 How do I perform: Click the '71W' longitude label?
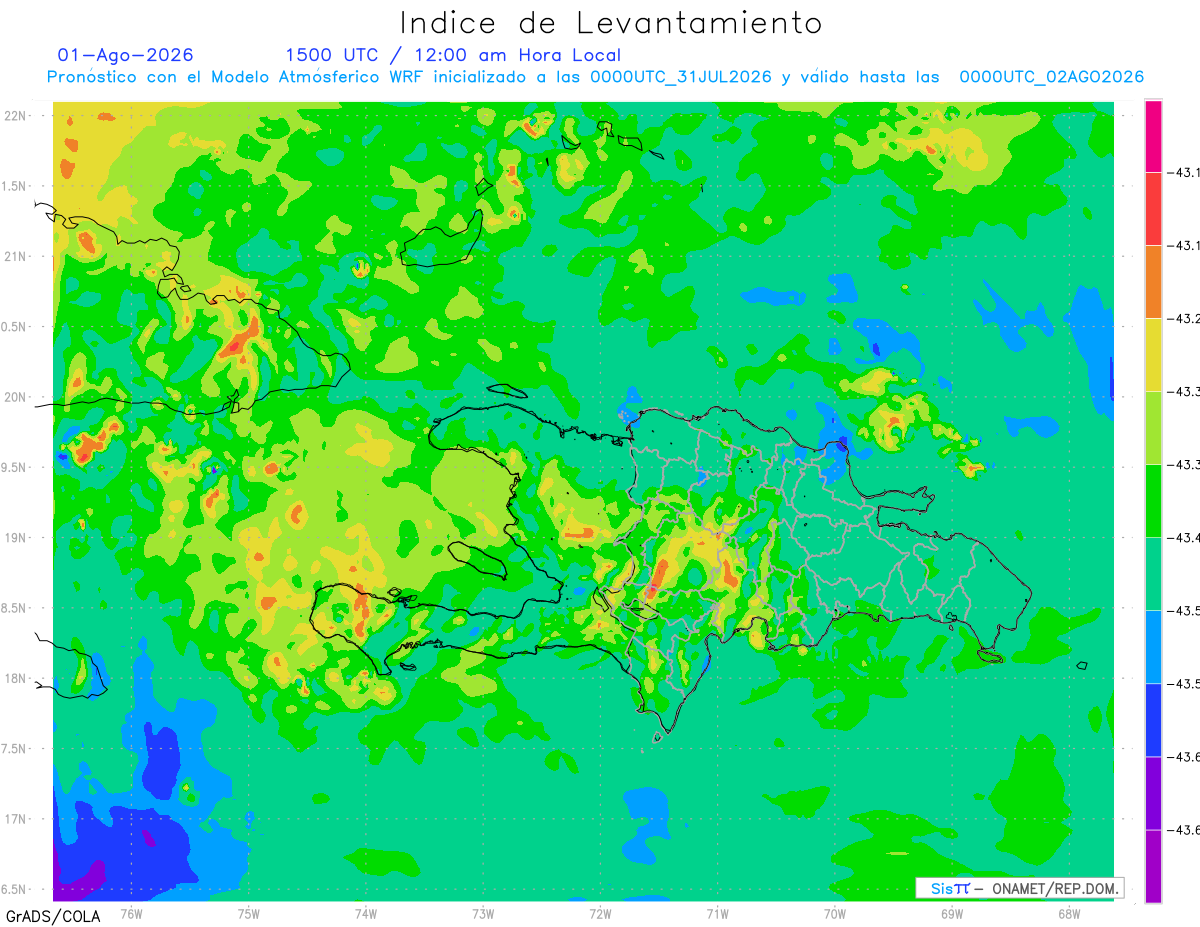[x=717, y=914]
